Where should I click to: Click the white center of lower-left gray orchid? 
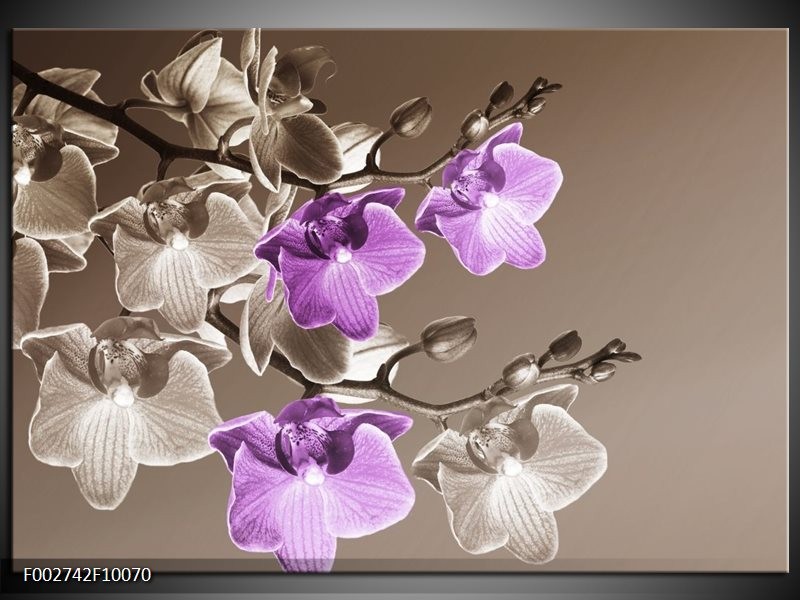point(122,397)
